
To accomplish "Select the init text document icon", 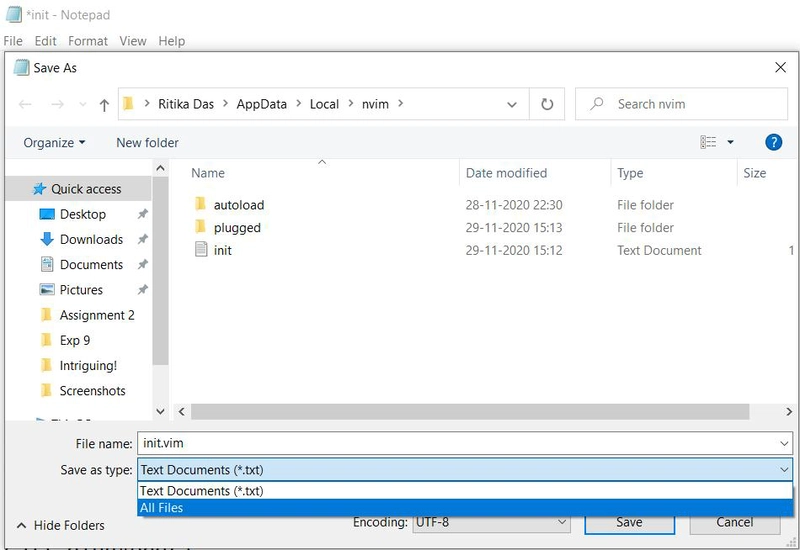I will tap(202, 249).
